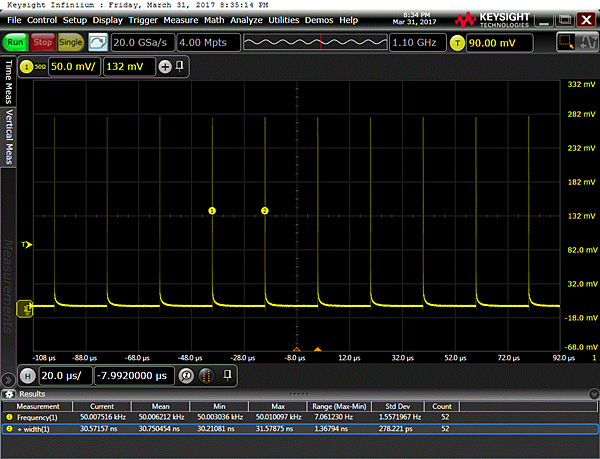Minimize the Infiniium window
600x459 pixels.
(544, 20)
